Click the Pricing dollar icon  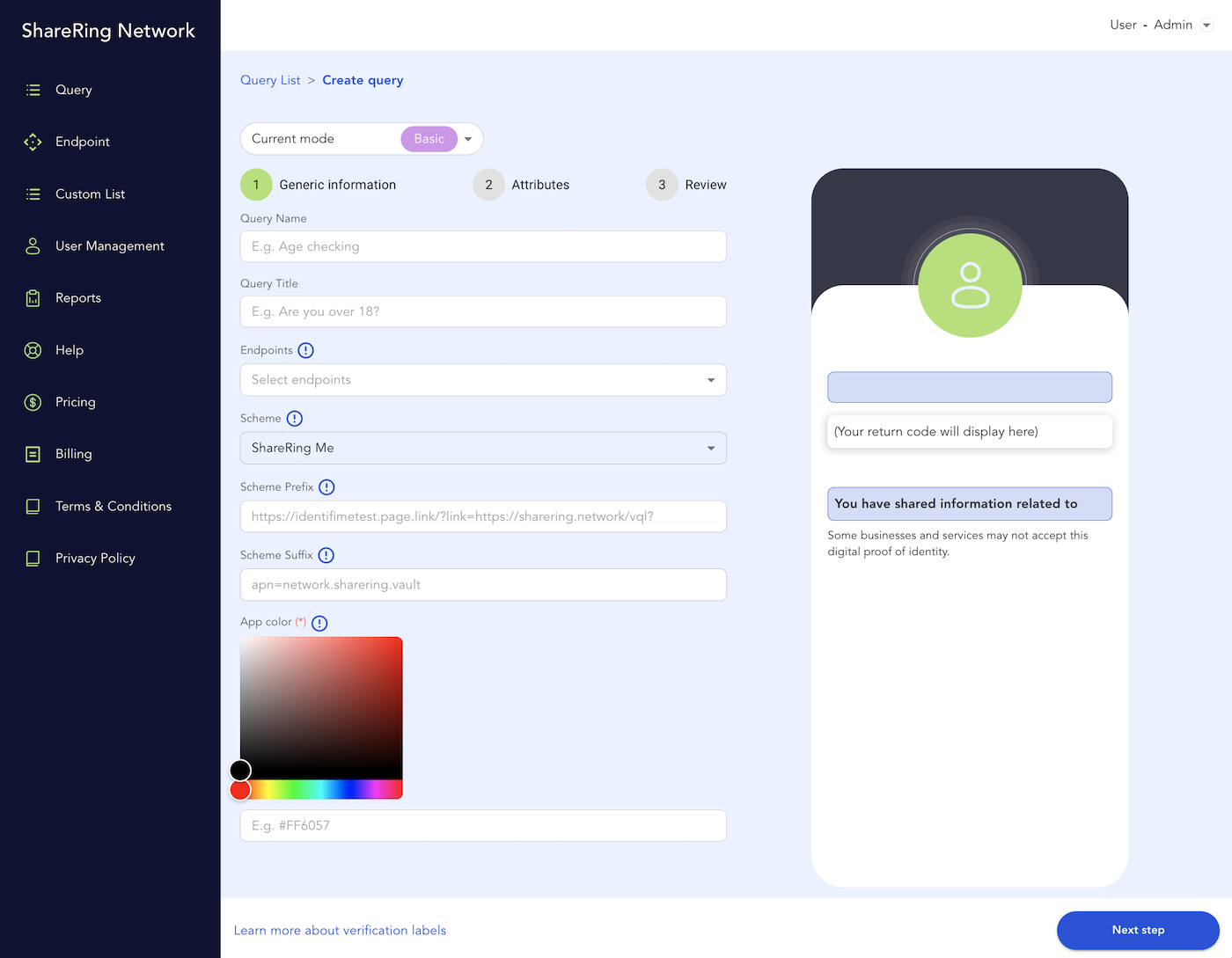[33, 402]
